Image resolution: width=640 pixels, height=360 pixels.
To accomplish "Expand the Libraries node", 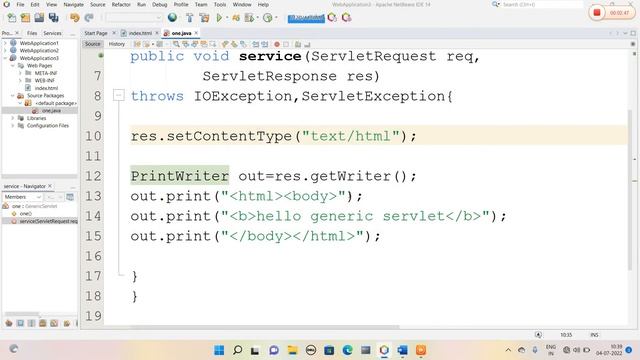I will (x=13, y=118).
